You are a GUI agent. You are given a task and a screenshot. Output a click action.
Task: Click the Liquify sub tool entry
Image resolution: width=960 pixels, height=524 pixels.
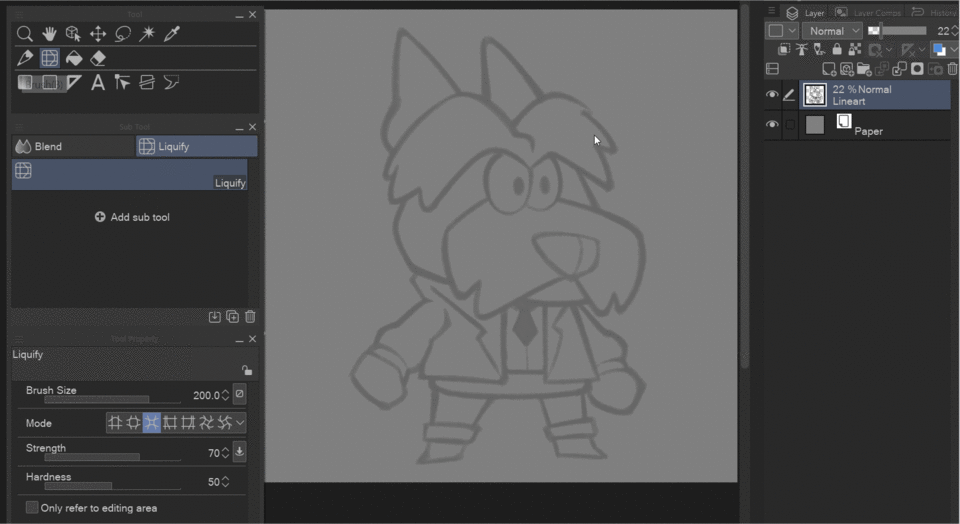click(129, 174)
